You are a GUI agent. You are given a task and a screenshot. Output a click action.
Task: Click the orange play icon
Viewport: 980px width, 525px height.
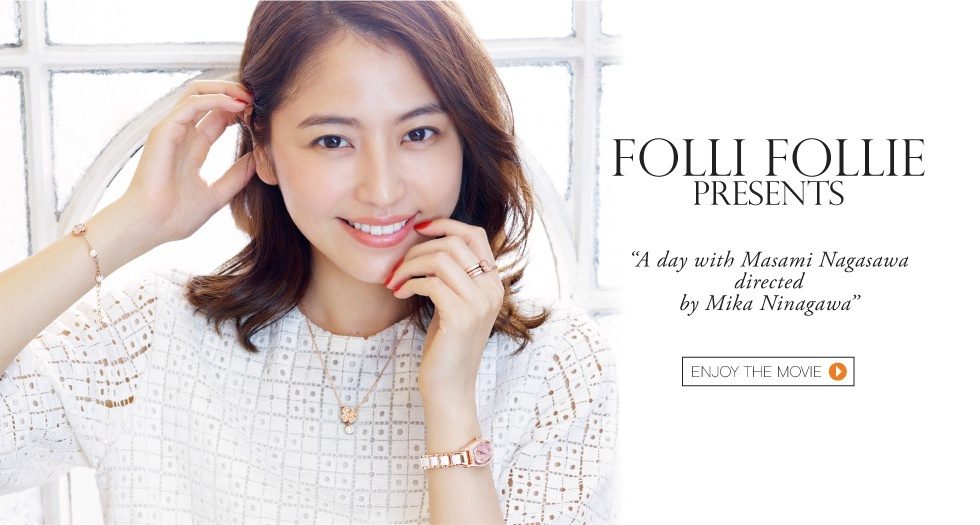point(837,372)
